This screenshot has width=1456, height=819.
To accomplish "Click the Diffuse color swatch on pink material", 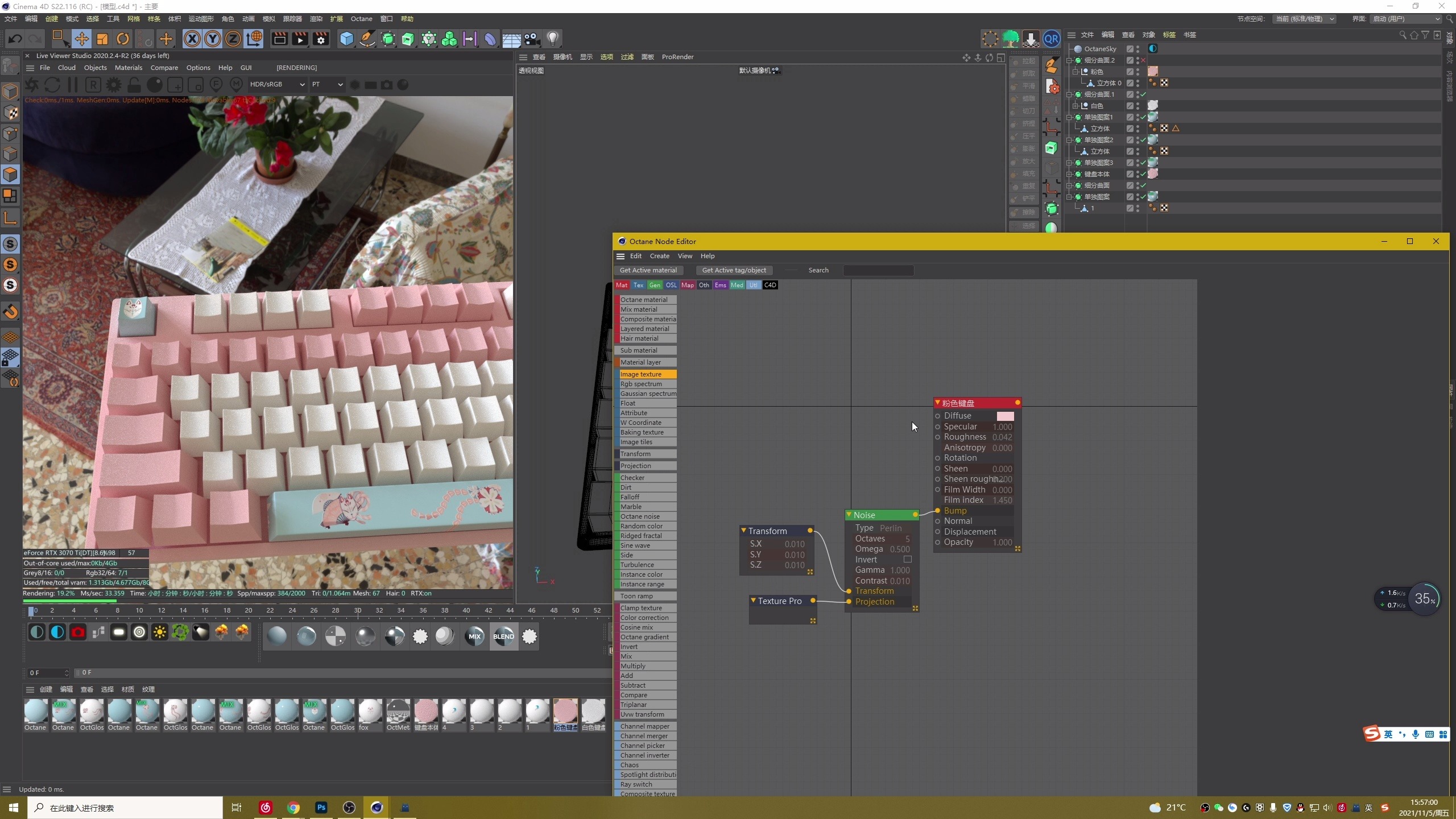I will [x=1005, y=416].
